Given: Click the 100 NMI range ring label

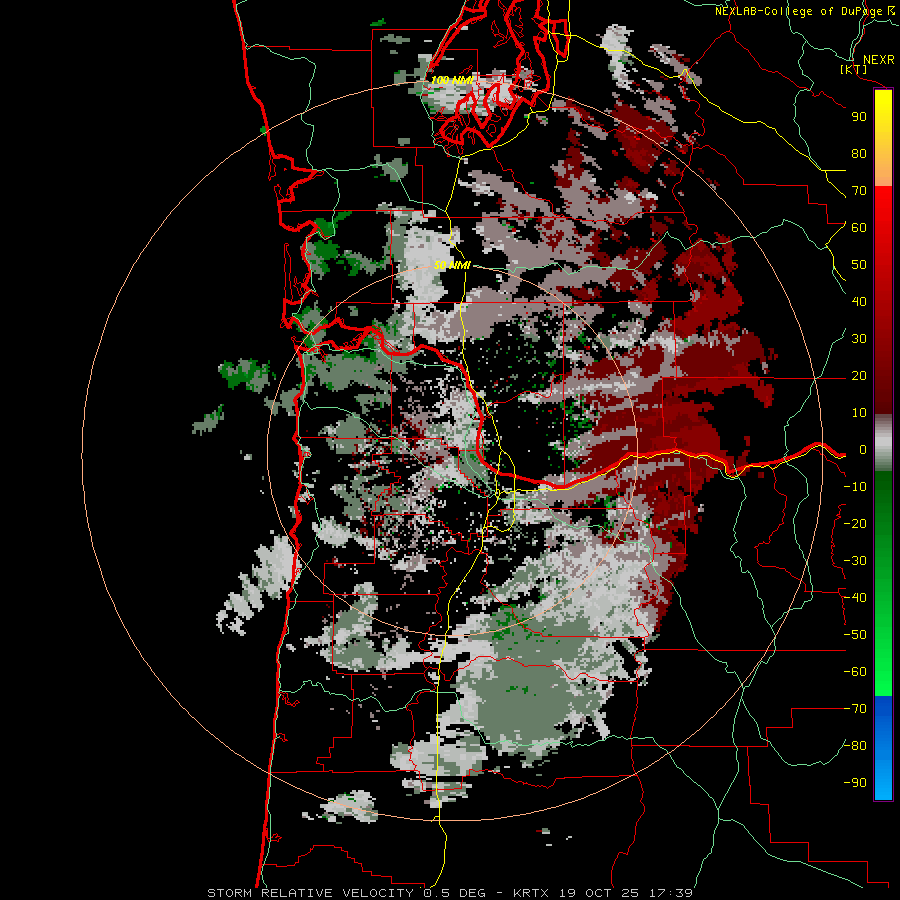Looking at the screenshot, I should (453, 80).
